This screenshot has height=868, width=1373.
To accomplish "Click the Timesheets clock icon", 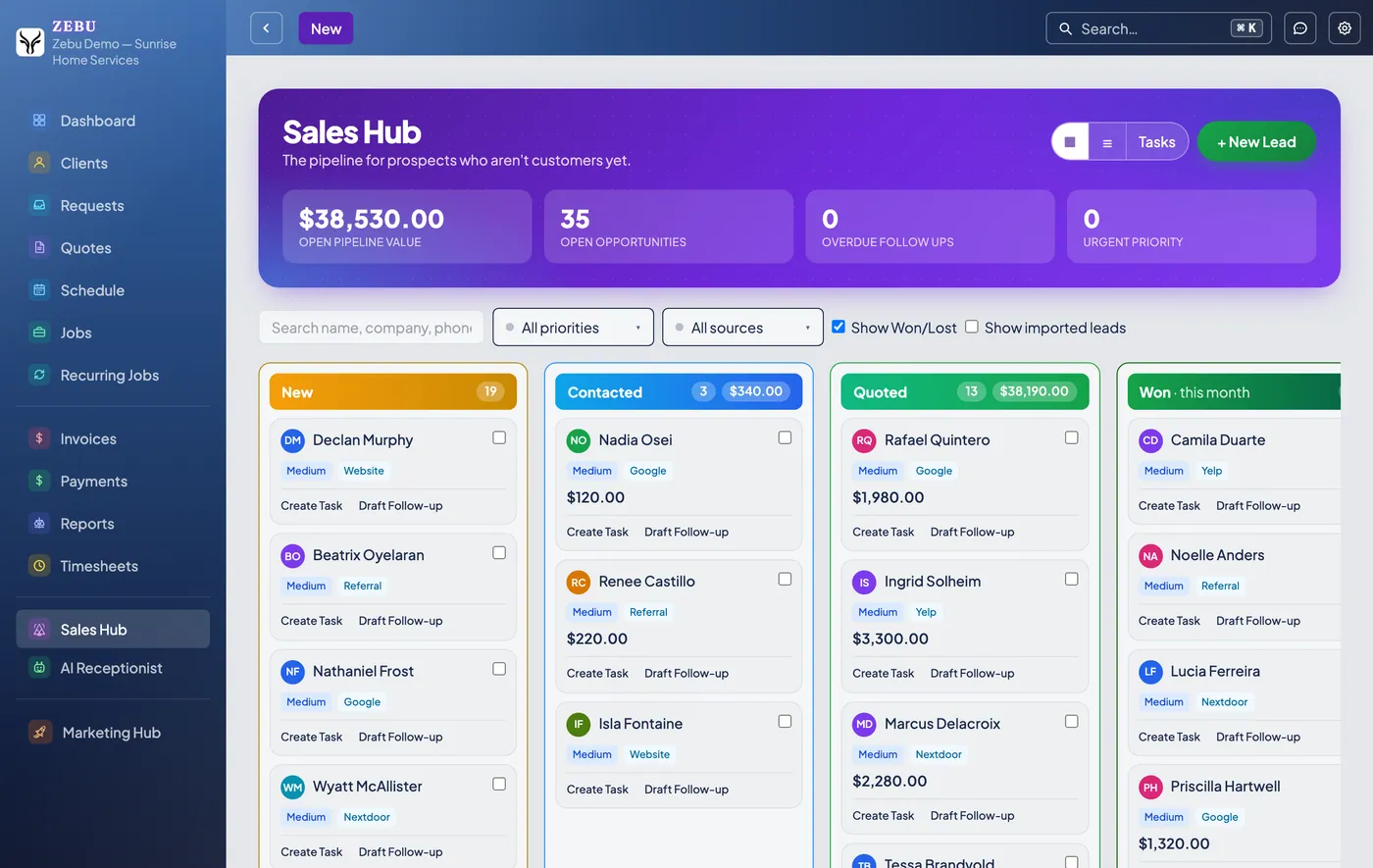I will tap(39, 565).
